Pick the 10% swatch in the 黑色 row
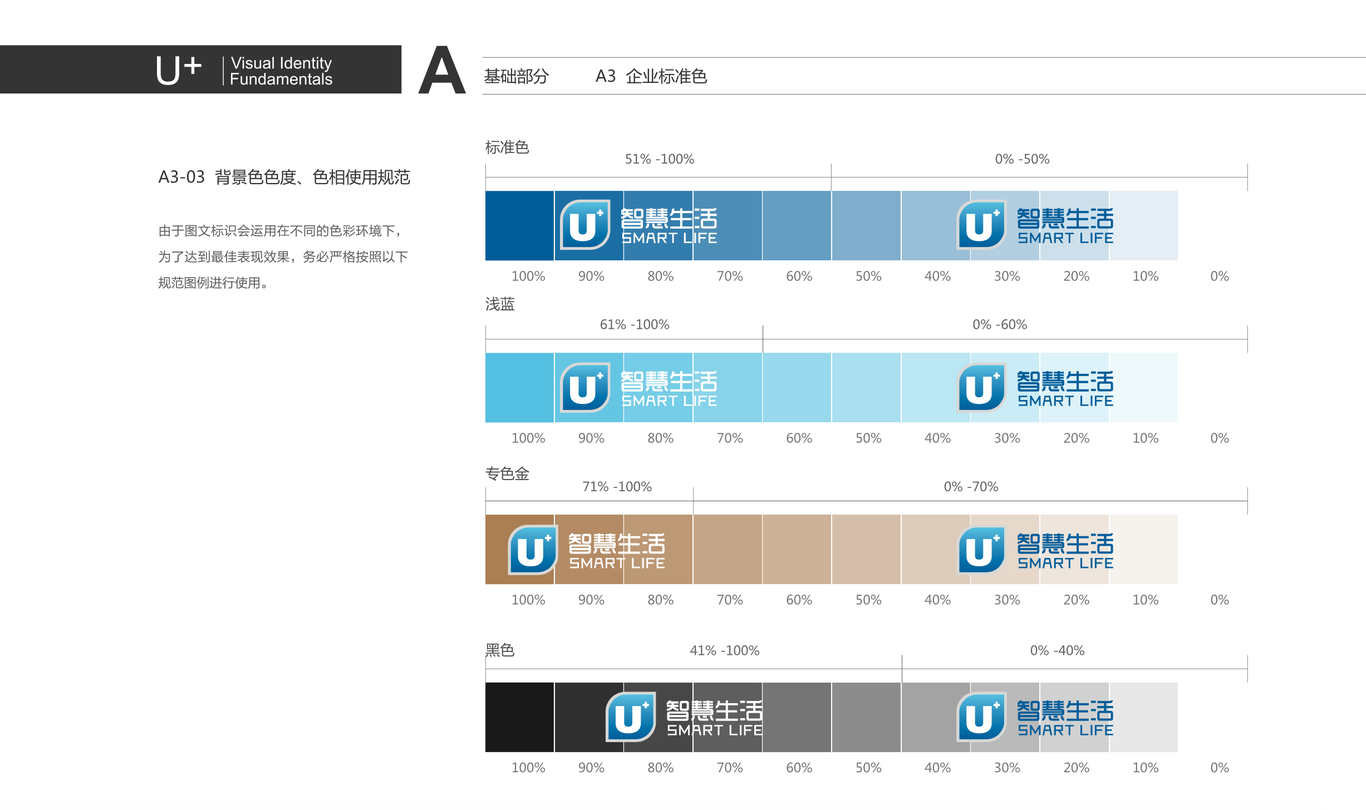 [x=1143, y=717]
